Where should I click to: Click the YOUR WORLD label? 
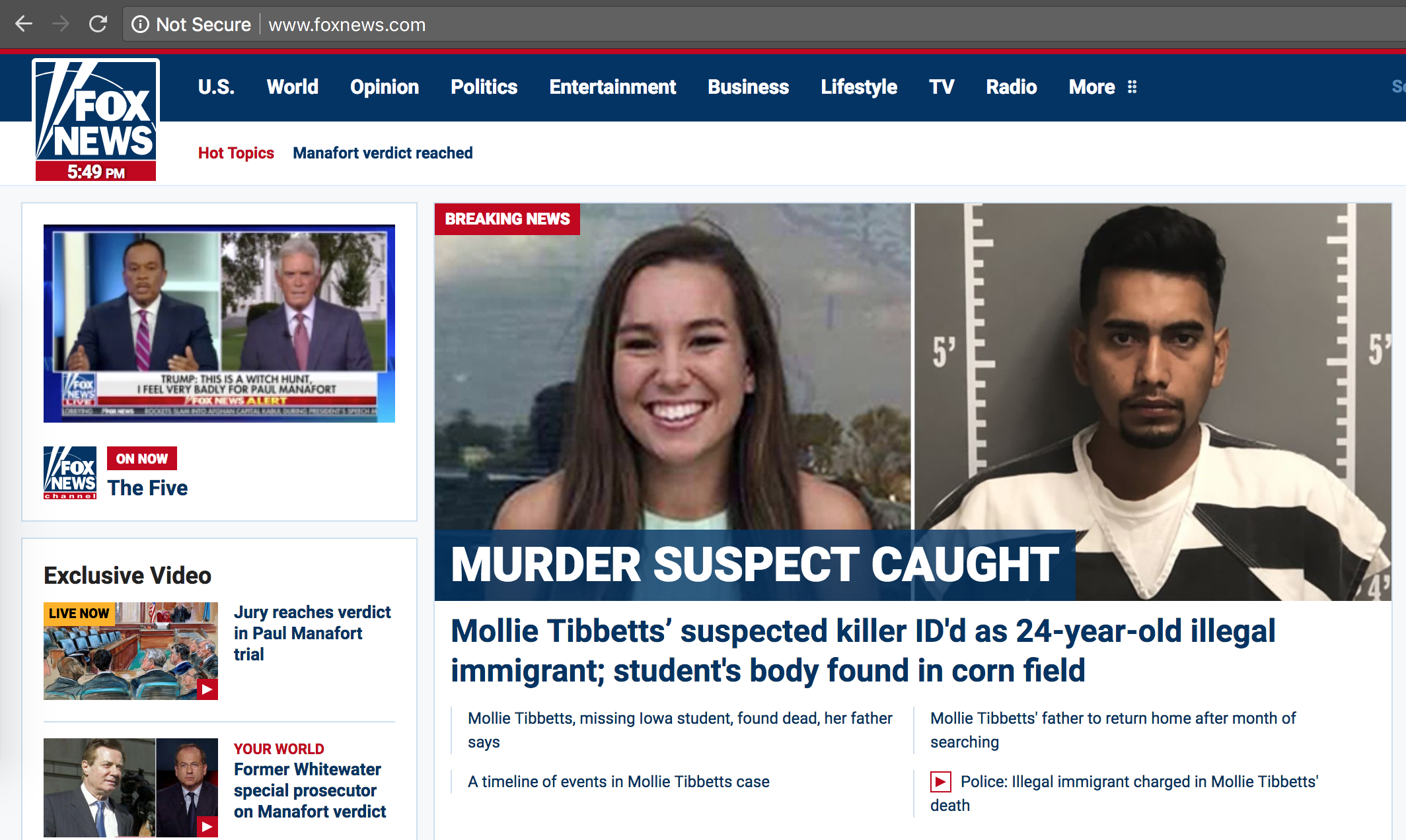(x=279, y=749)
